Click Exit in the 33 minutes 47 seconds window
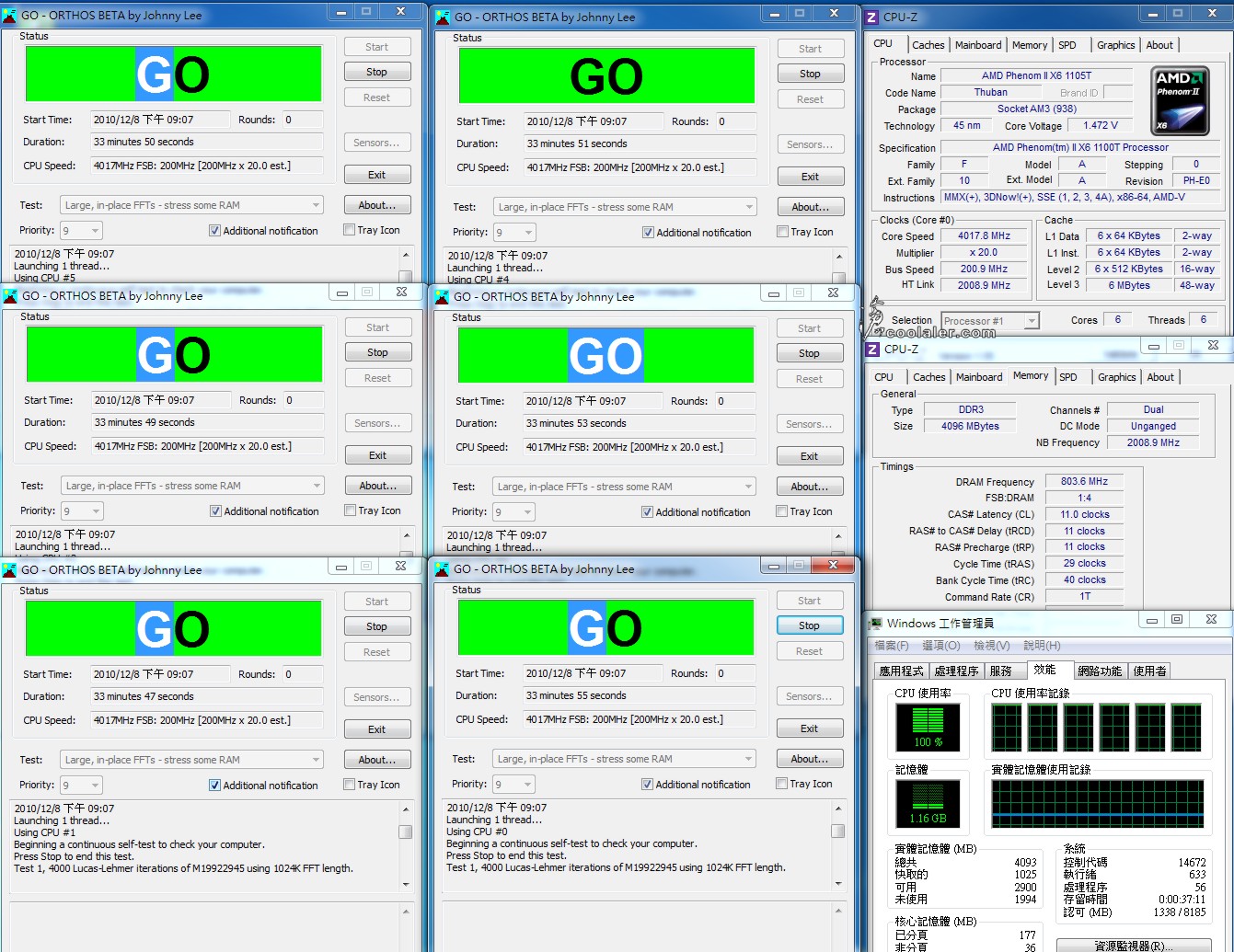 [x=377, y=729]
